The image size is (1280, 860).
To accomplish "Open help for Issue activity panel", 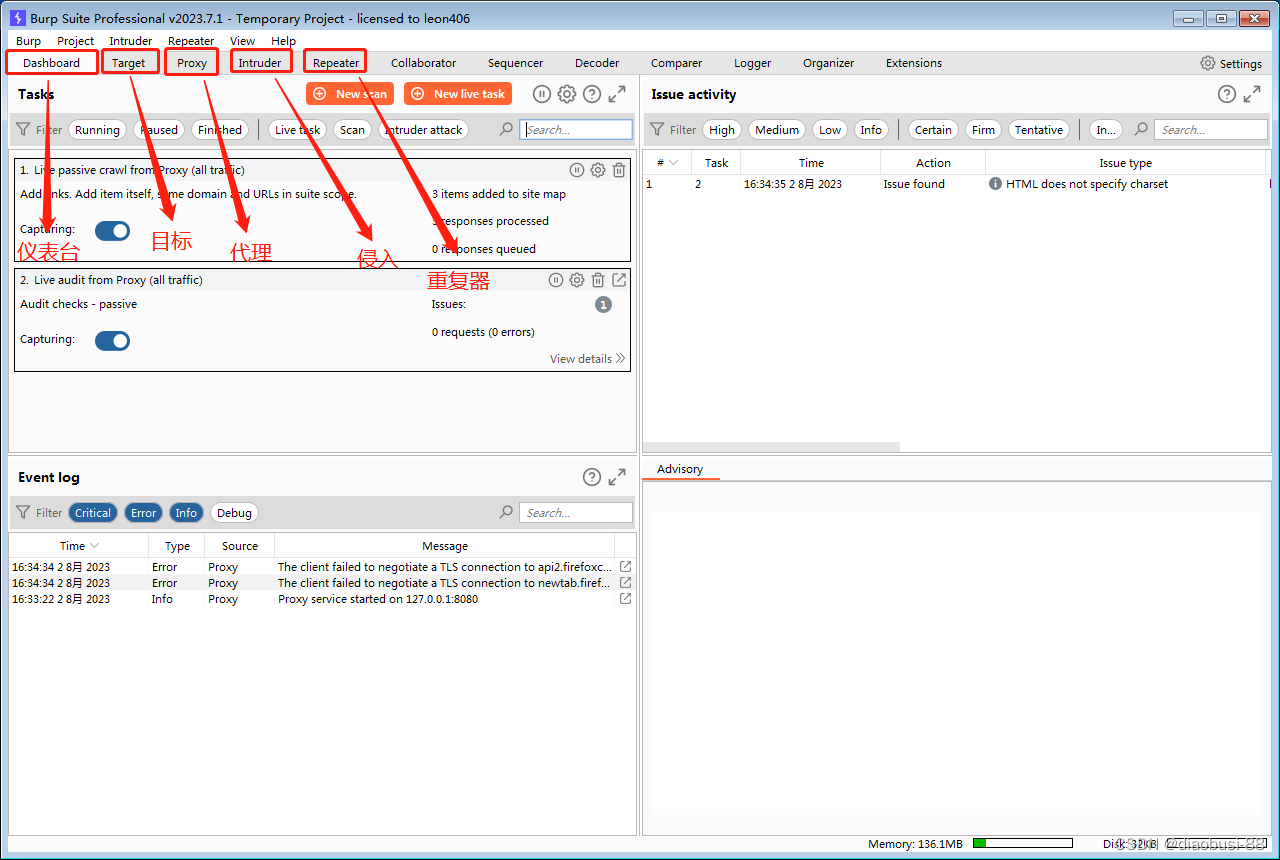I will coord(1227,94).
